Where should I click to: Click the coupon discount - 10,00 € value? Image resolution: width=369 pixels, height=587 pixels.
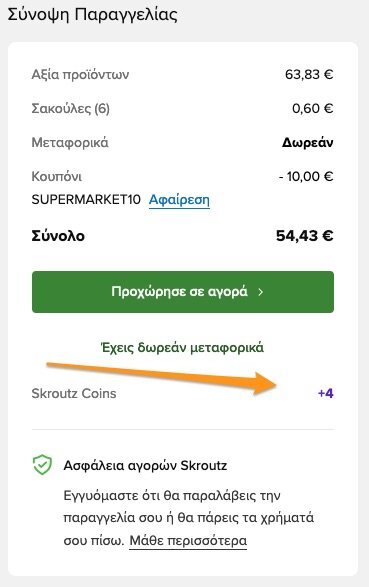[x=306, y=176]
